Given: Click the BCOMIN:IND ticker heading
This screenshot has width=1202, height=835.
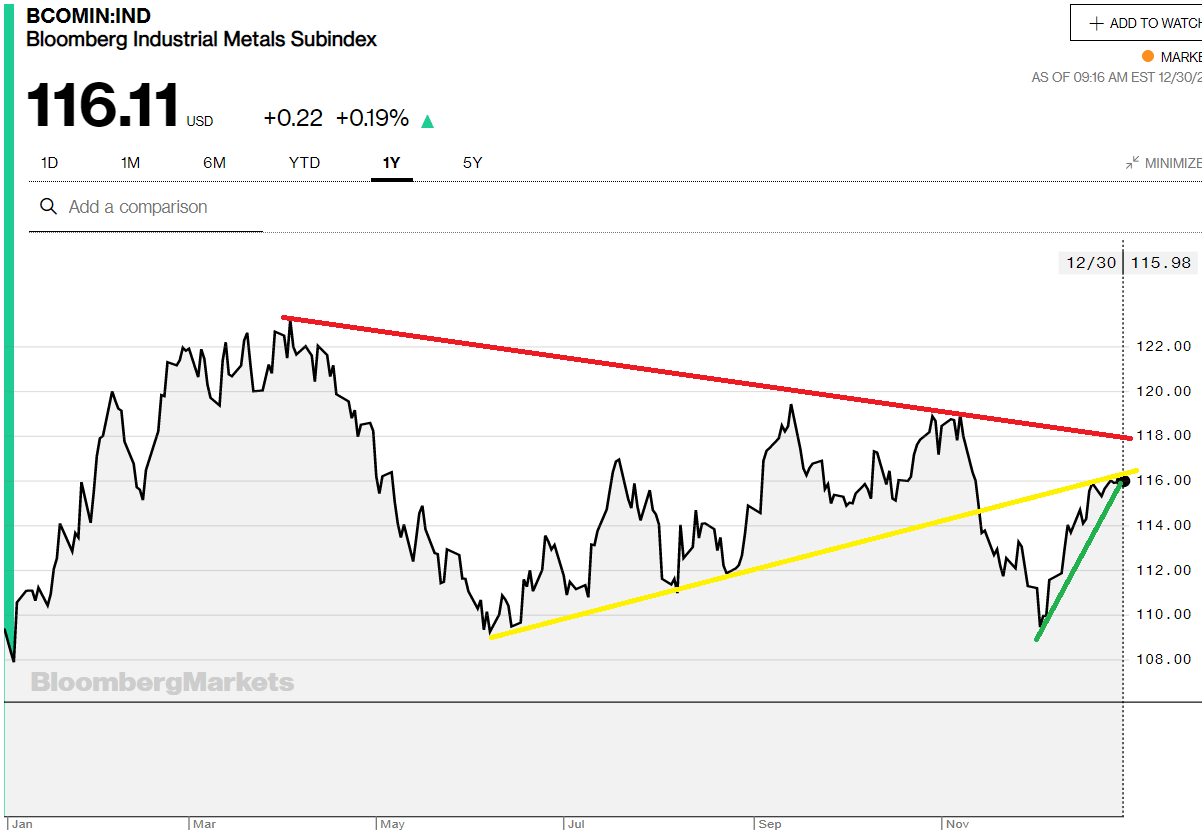Looking at the screenshot, I should pos(90,15).
